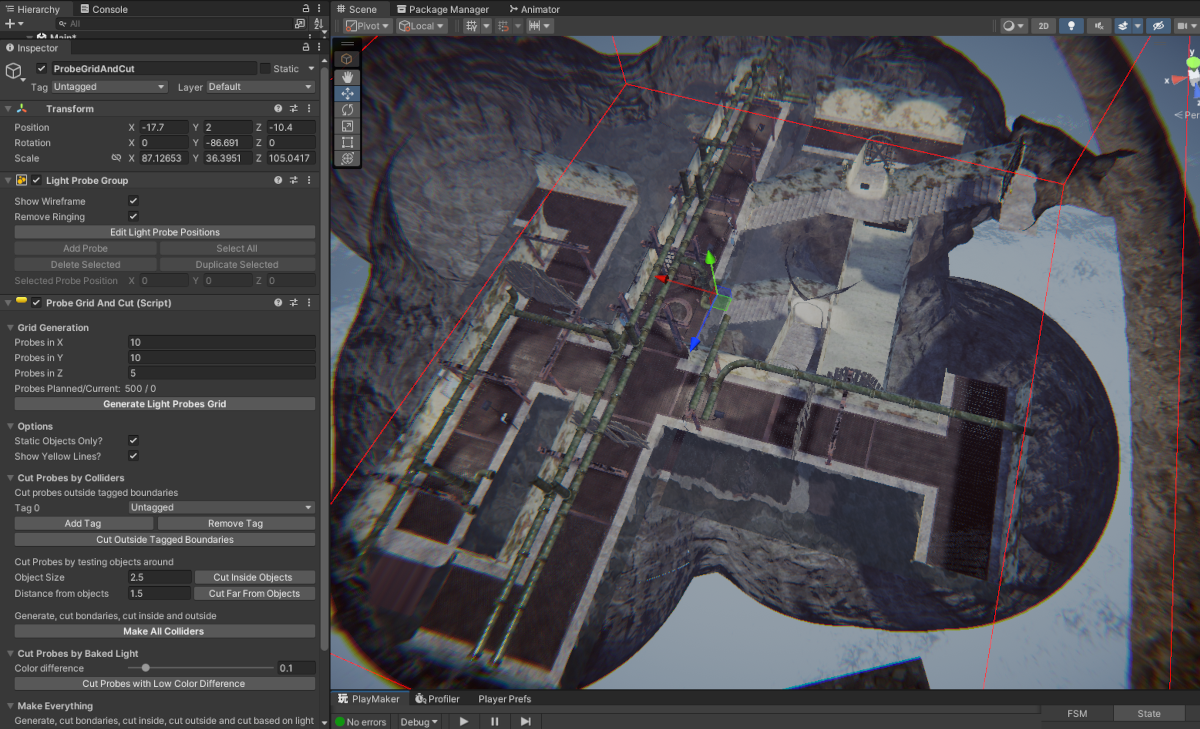Select the combined Transform tool
Screen dimensions: 1200x729
(347, 159)
